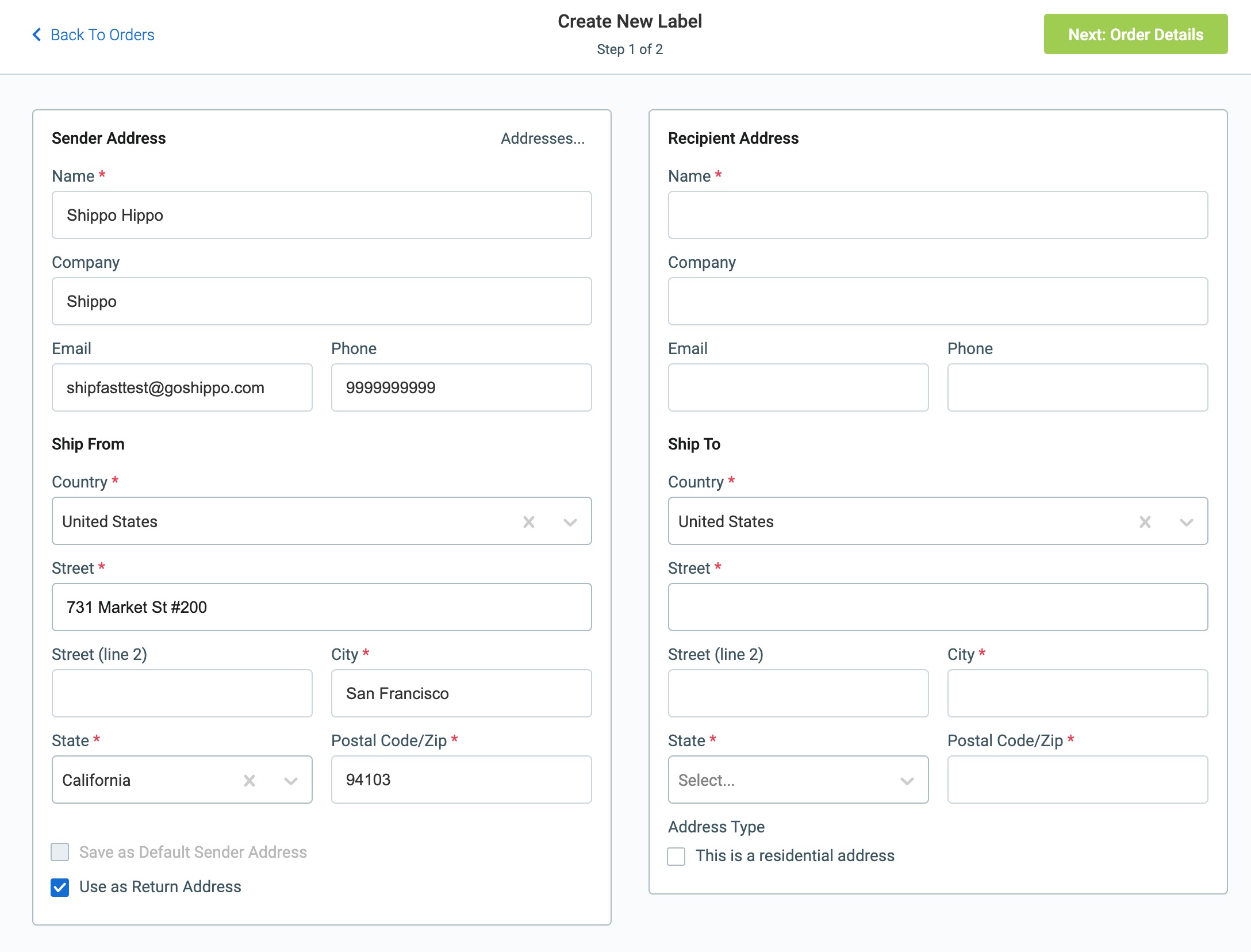Edit sender Phone 9999999999 field
The height and width of the screenshot is (952, 1251).
click(461, 387)
